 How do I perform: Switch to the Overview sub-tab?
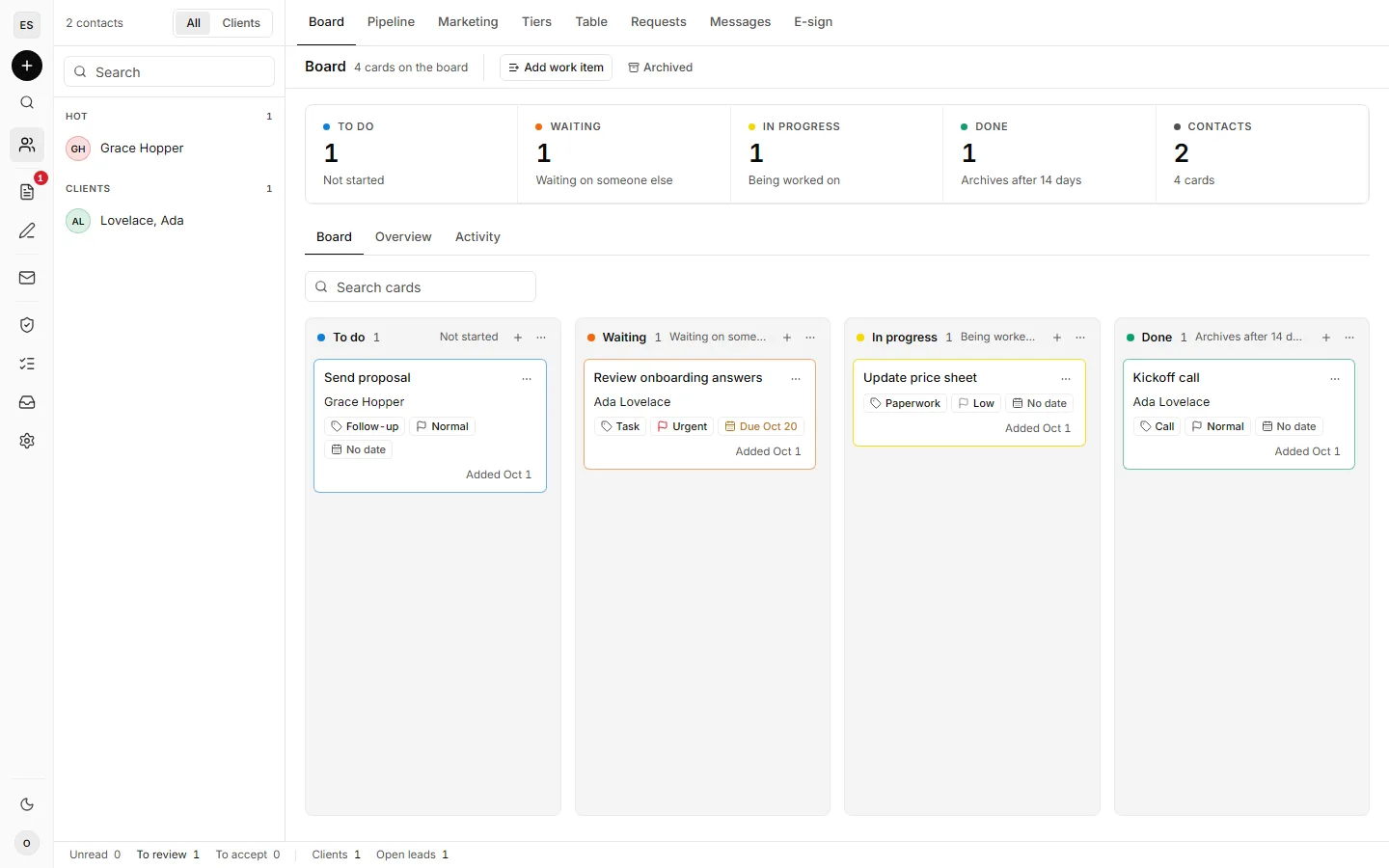click(403, 237)
